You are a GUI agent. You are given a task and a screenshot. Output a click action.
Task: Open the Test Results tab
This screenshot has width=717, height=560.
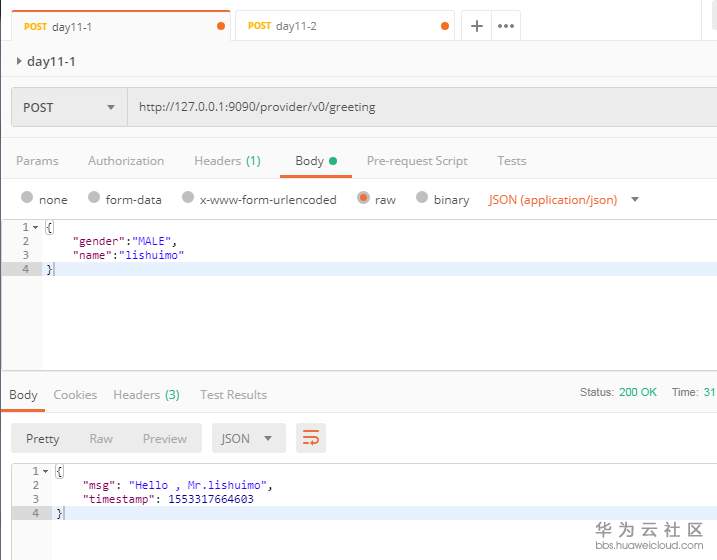click(x=233, y=395)
